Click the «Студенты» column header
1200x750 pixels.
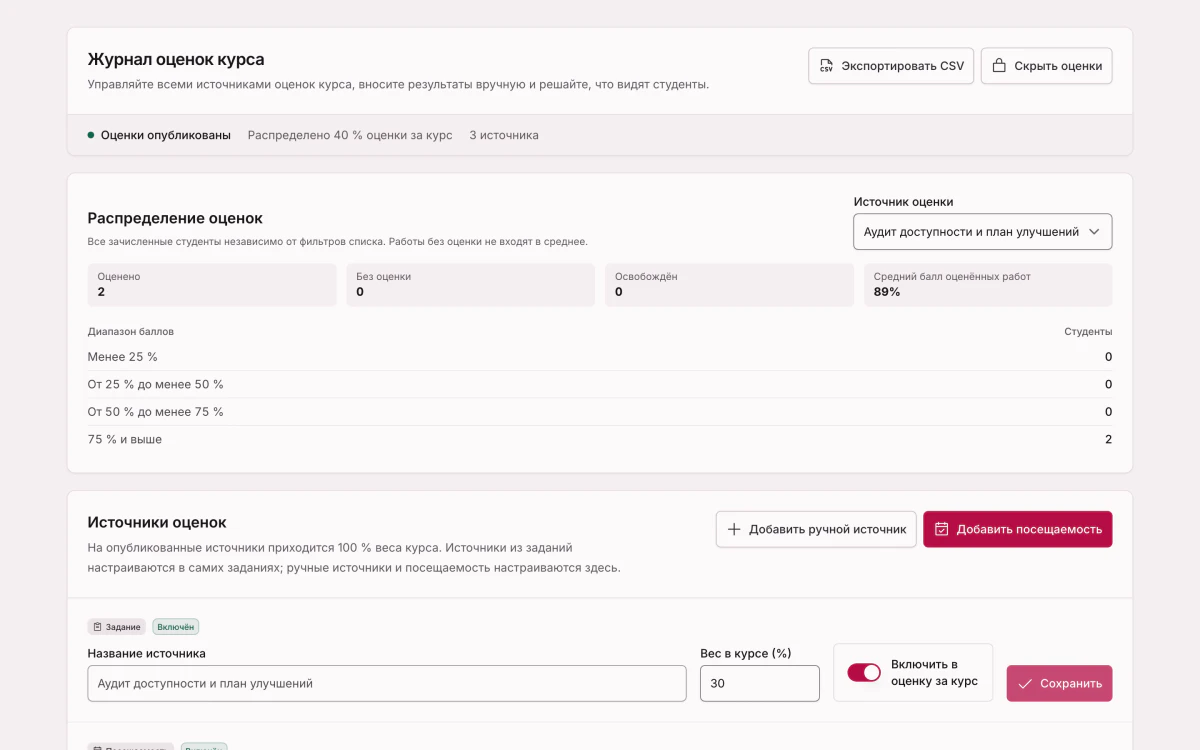[x=1088, y=331]
